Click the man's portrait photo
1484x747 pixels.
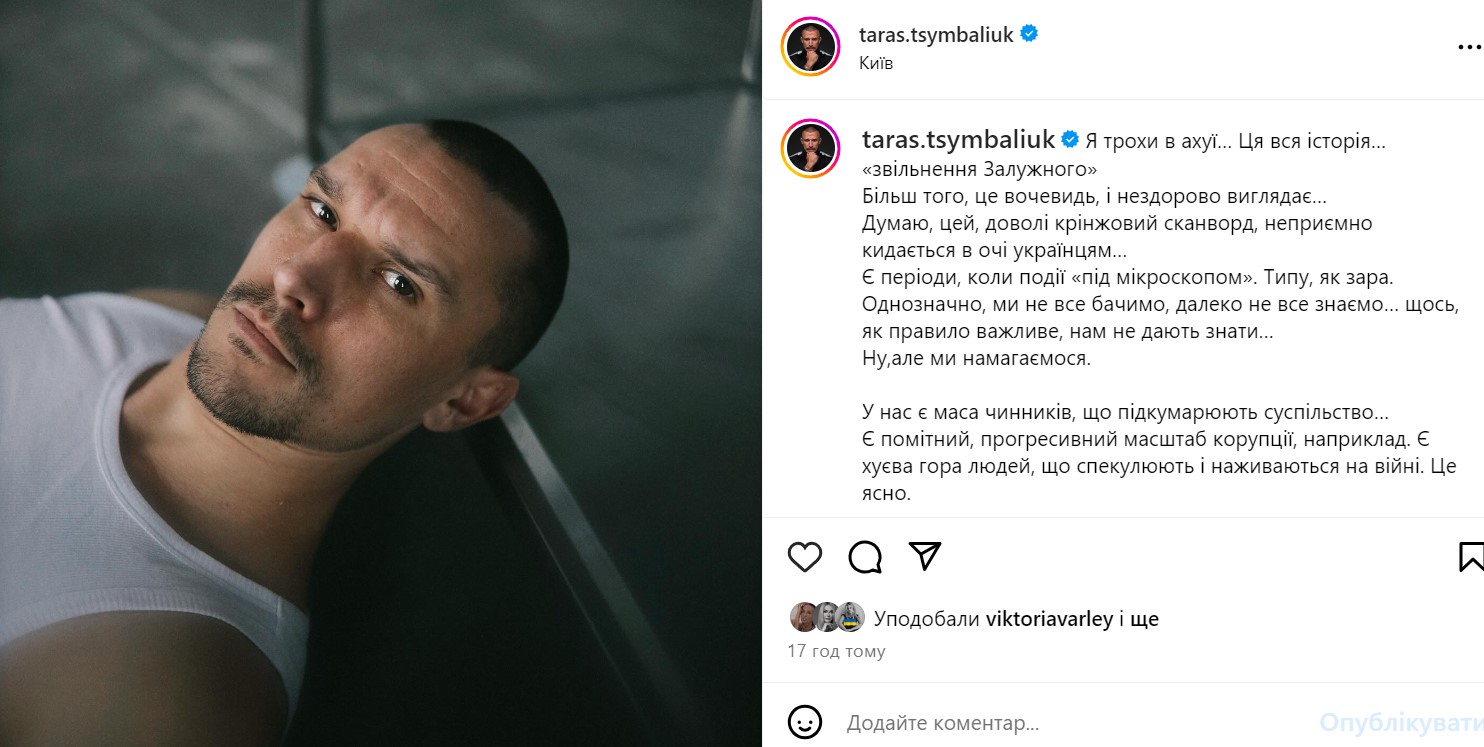pos(380,373)
